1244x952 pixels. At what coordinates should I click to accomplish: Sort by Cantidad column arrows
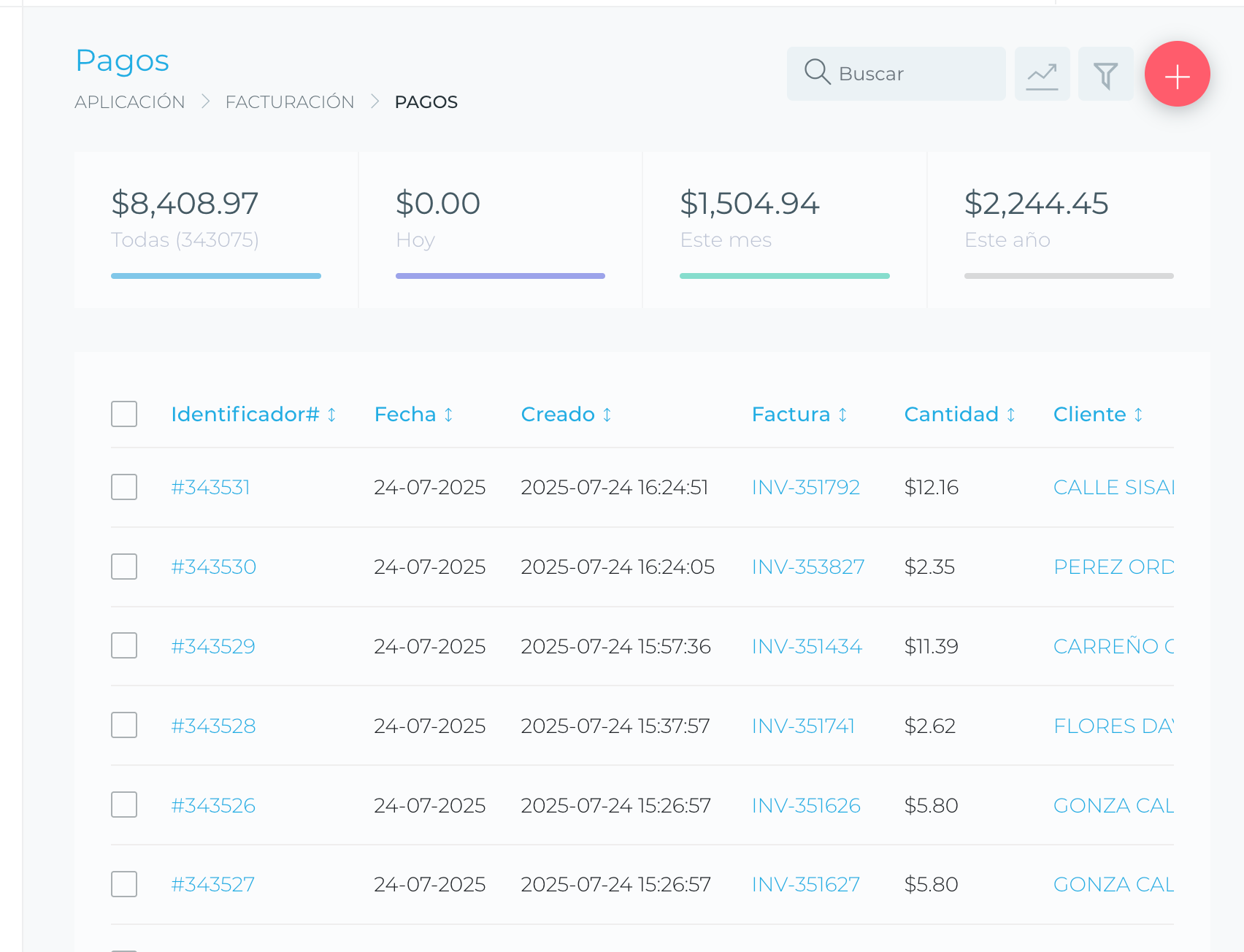click(x=1010, y=415)
